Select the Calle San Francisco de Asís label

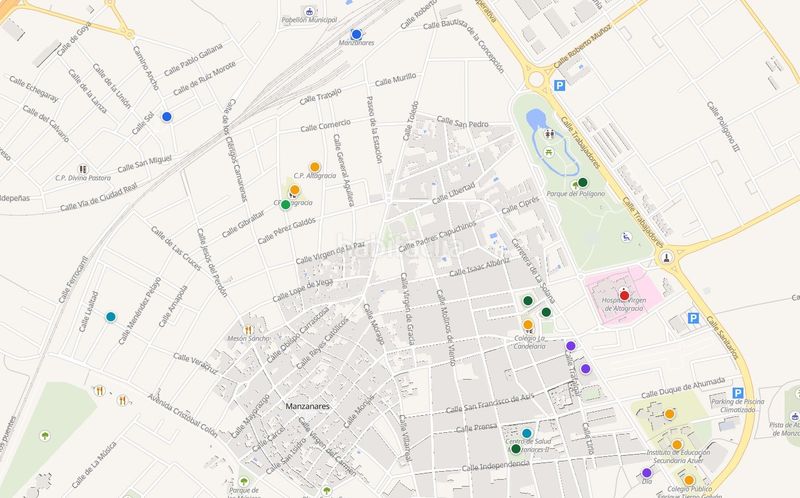coord(490,404)
